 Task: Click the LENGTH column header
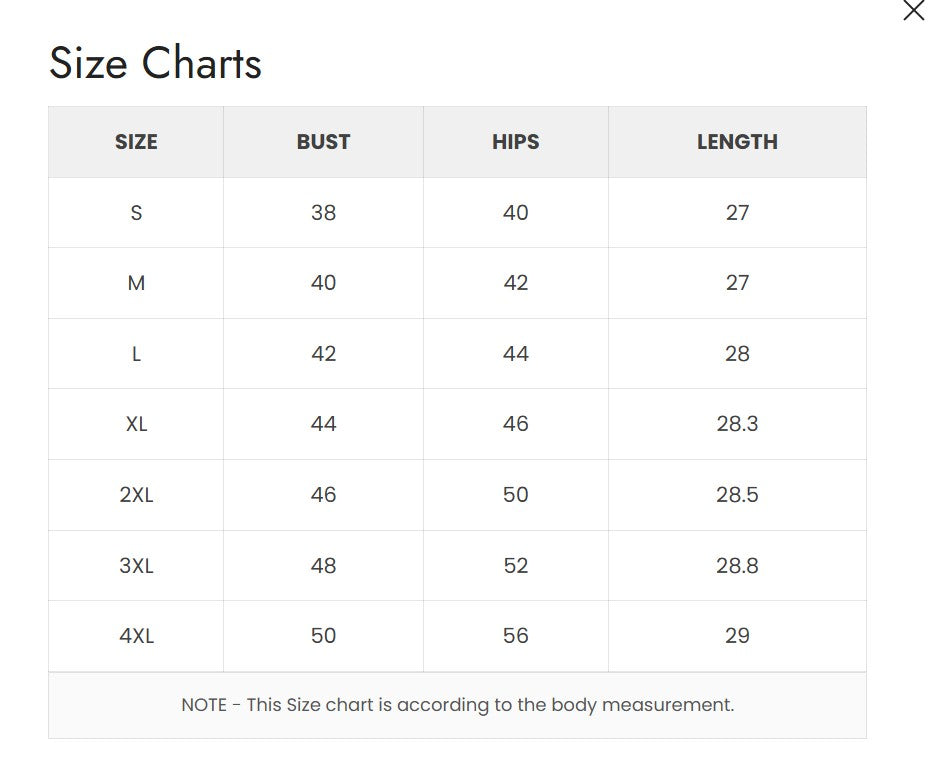[x=737, y=142]
